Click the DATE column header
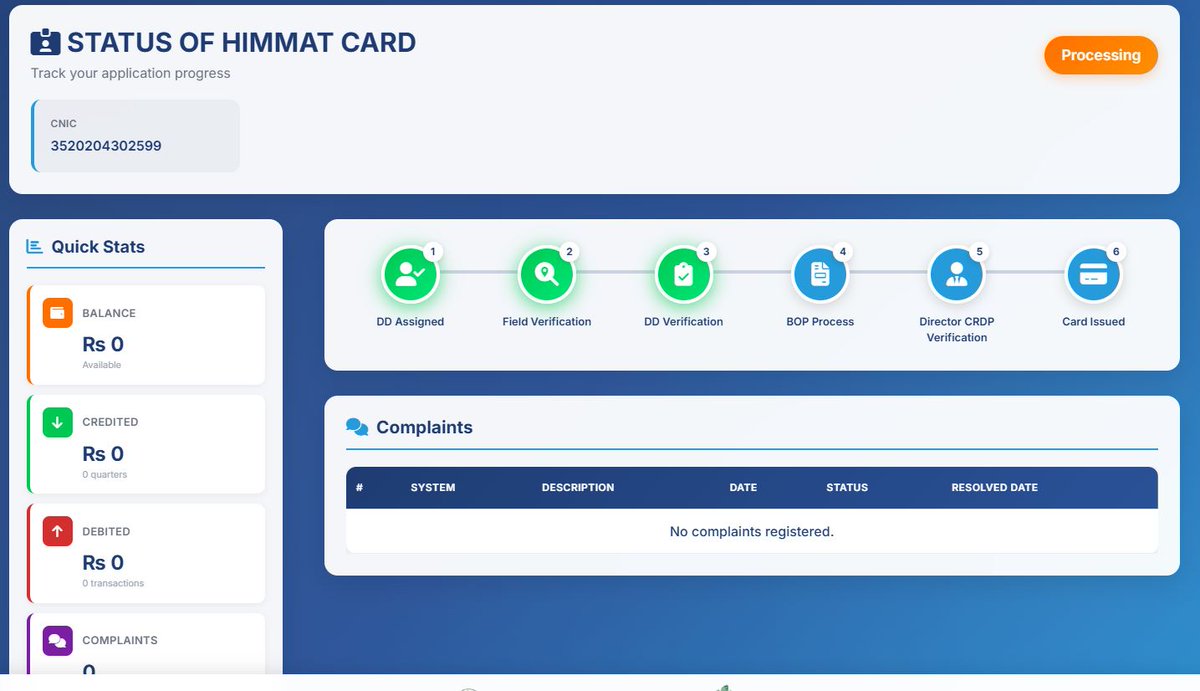 [x=743, y=488]
